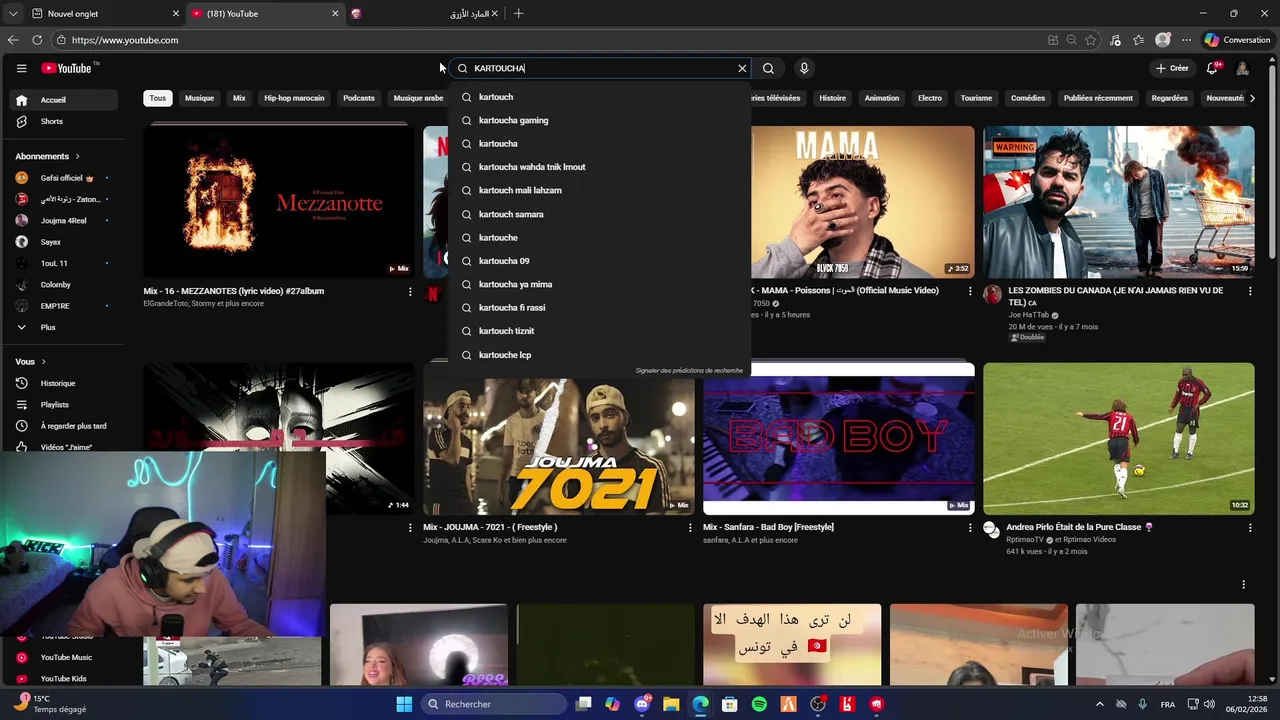1280x720 pixels.
Task: Choose suggestion 'kartoucha 09'
Action: pos(600,261)
